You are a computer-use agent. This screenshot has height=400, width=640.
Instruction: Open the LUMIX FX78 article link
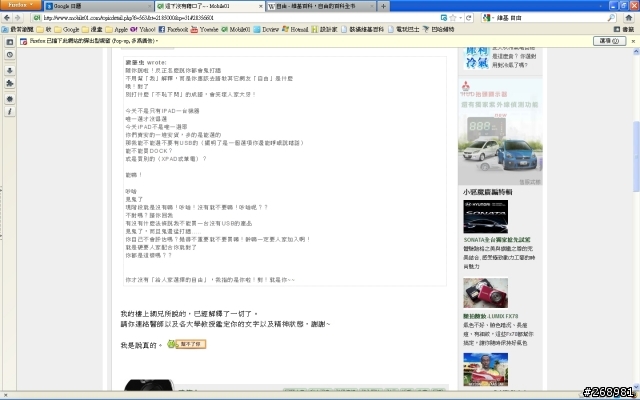click(x=490, y=316)
